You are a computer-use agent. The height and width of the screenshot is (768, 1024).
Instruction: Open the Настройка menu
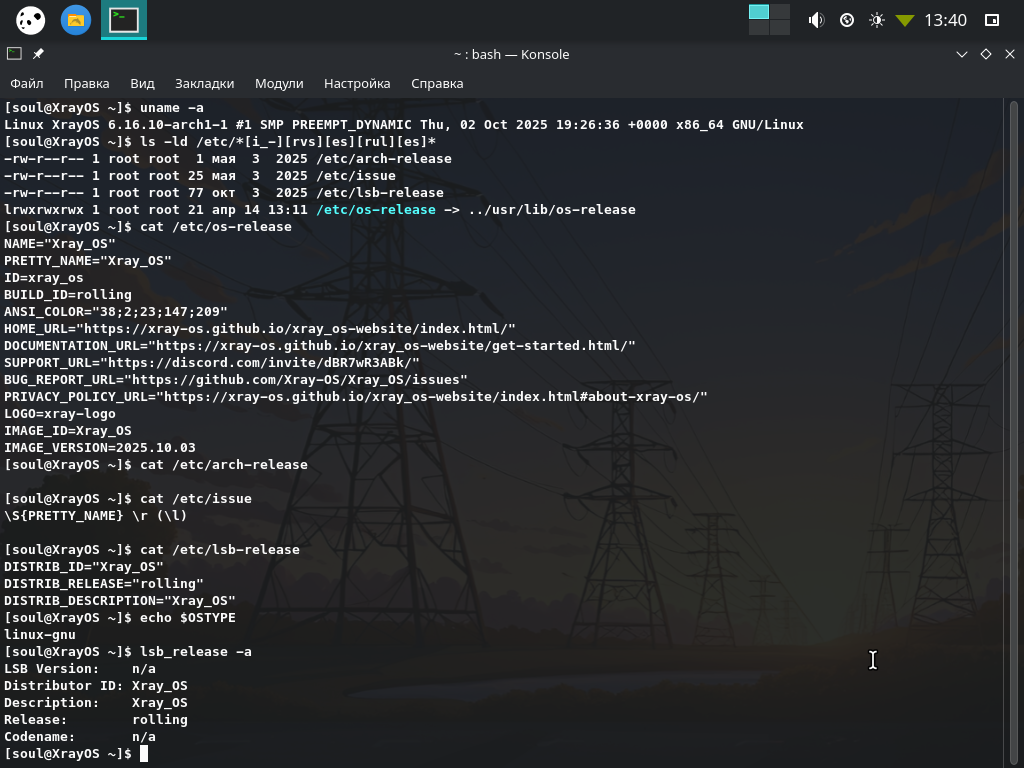(x=357, y=84)
